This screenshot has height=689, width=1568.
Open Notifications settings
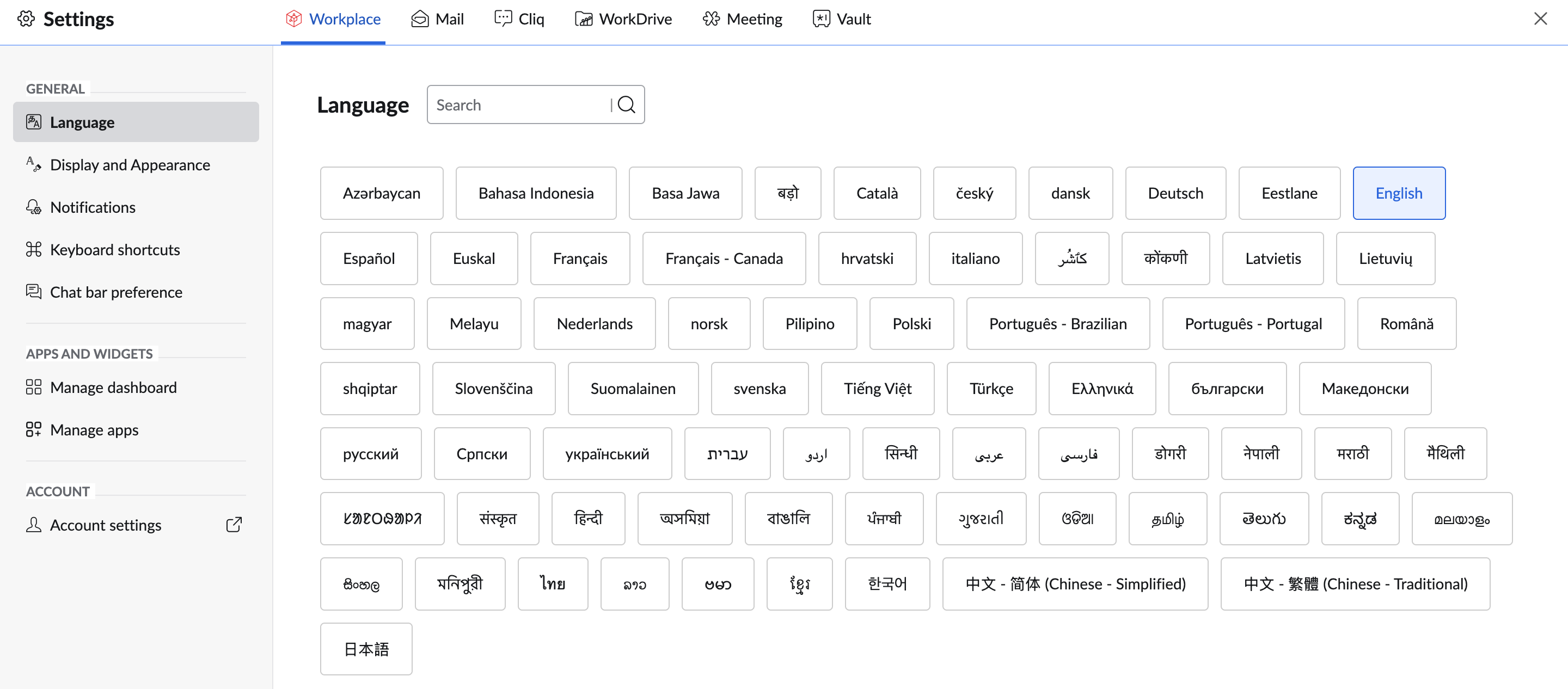point(136,207)
